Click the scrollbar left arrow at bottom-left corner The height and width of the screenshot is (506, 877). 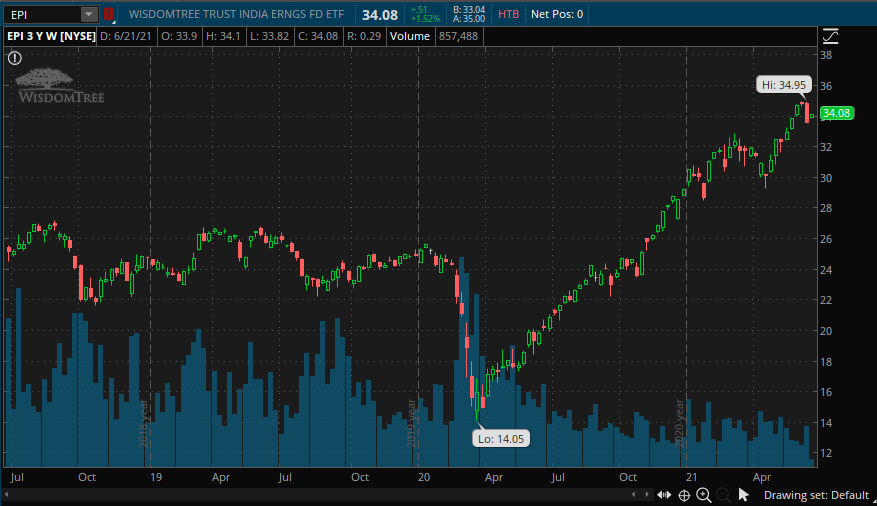tap(6, 495)
